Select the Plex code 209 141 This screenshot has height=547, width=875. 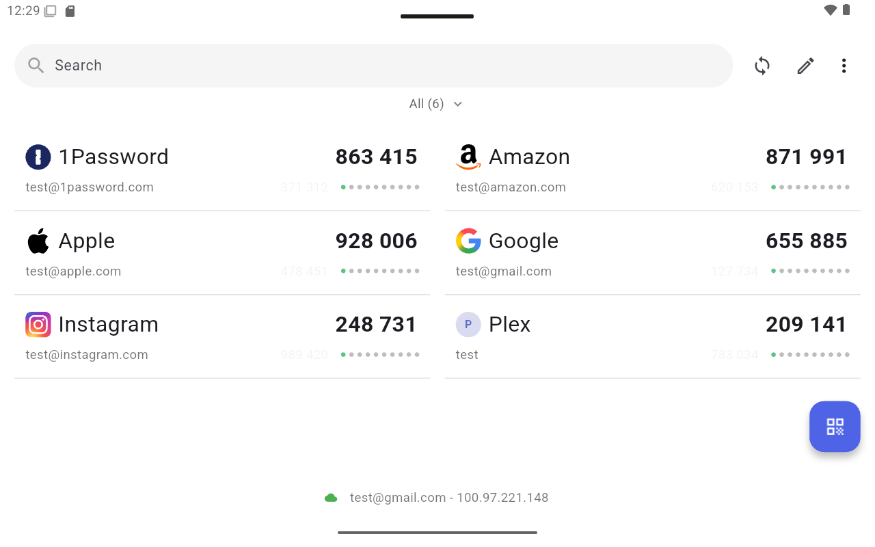806,324
